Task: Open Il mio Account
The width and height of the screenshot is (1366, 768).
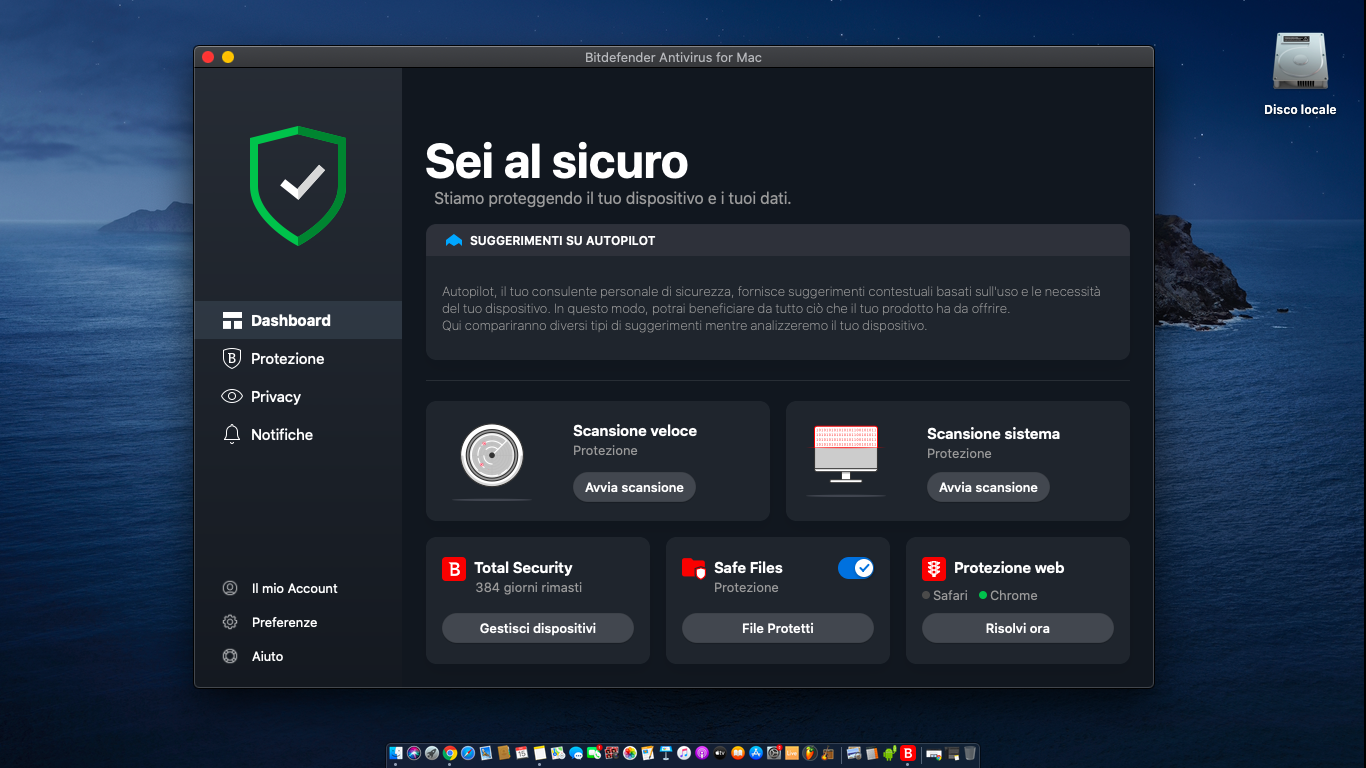Action: tap(280, 588)
